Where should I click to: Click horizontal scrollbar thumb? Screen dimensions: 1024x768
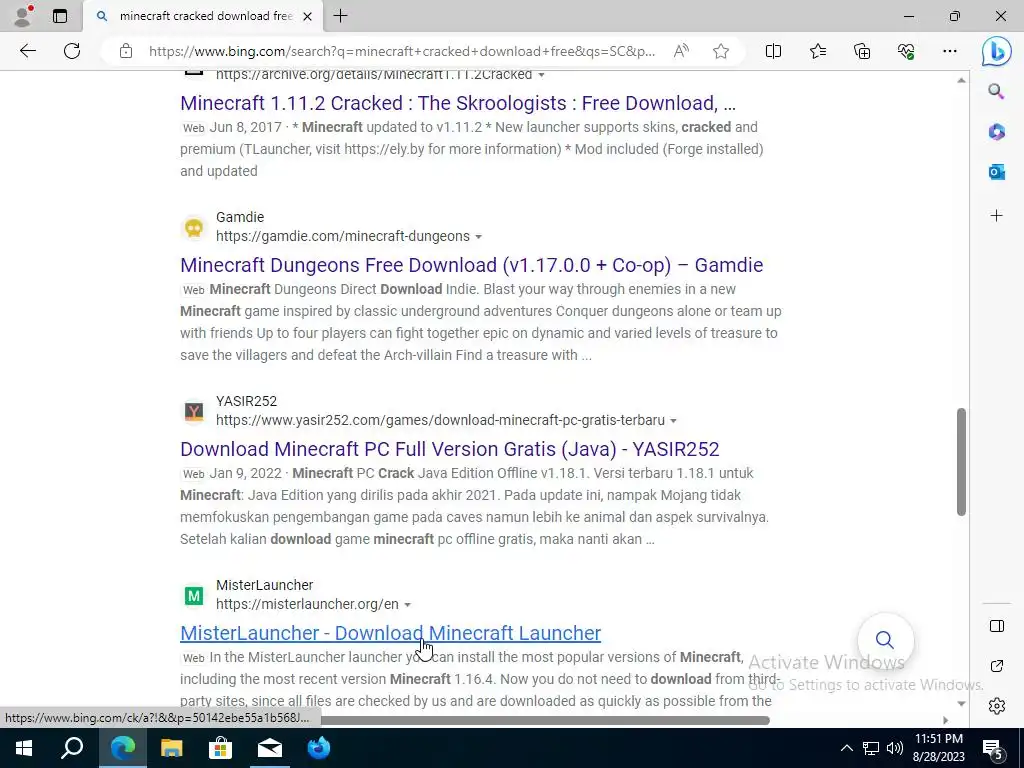pos(543,720)
